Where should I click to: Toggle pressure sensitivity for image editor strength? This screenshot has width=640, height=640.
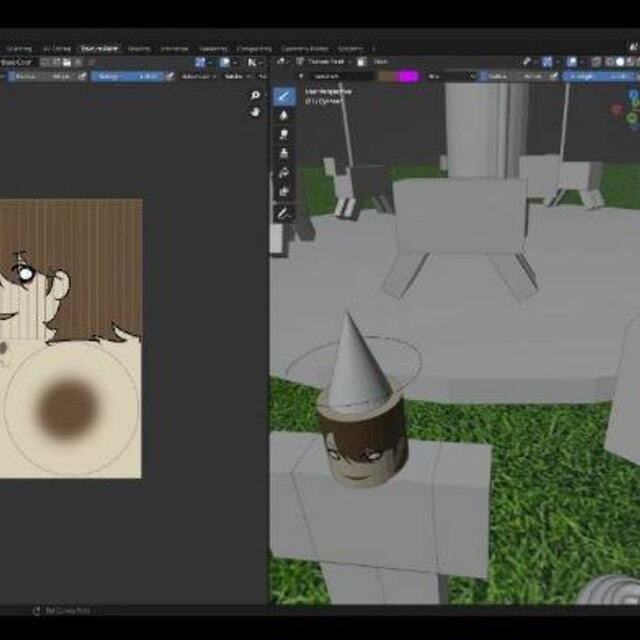(x=170, y=76)
